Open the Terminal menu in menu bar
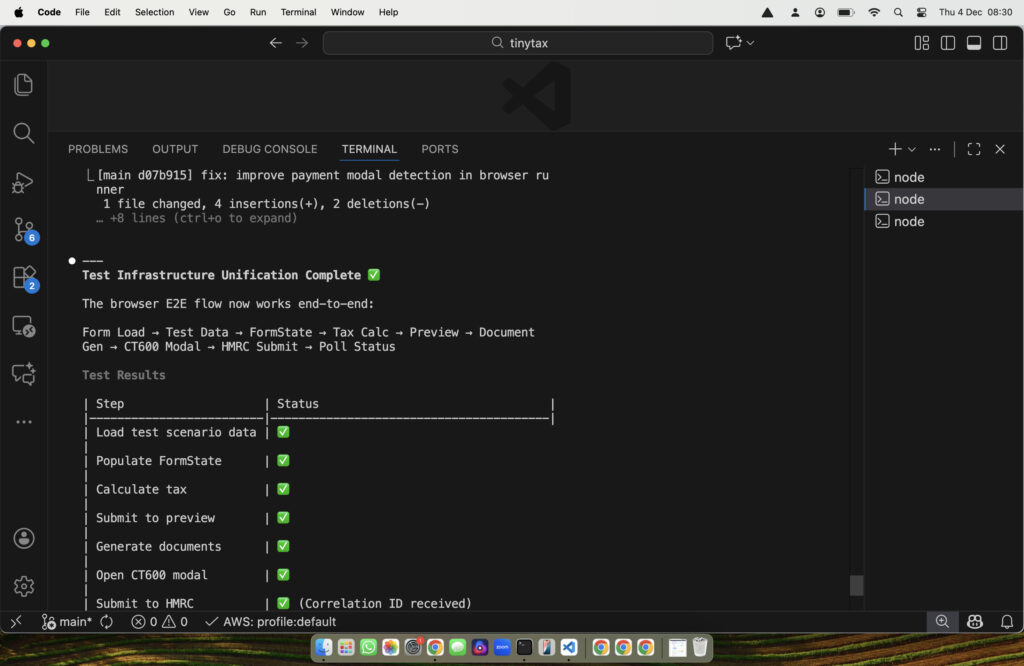This screenshot has height=666, width=1024. (x=298, y=12)
